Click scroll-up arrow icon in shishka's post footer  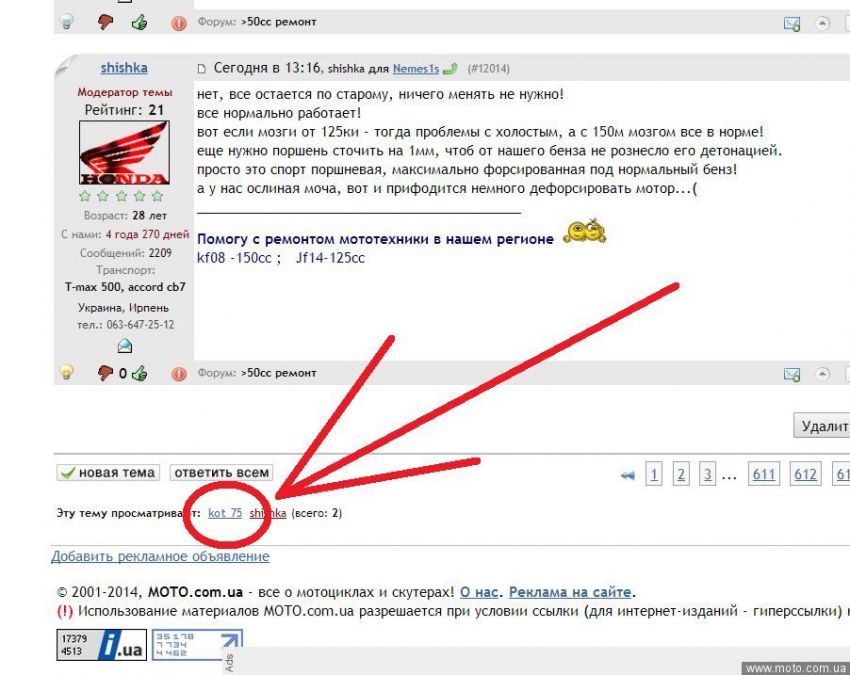pyautogui.click(x=823, y=373)
